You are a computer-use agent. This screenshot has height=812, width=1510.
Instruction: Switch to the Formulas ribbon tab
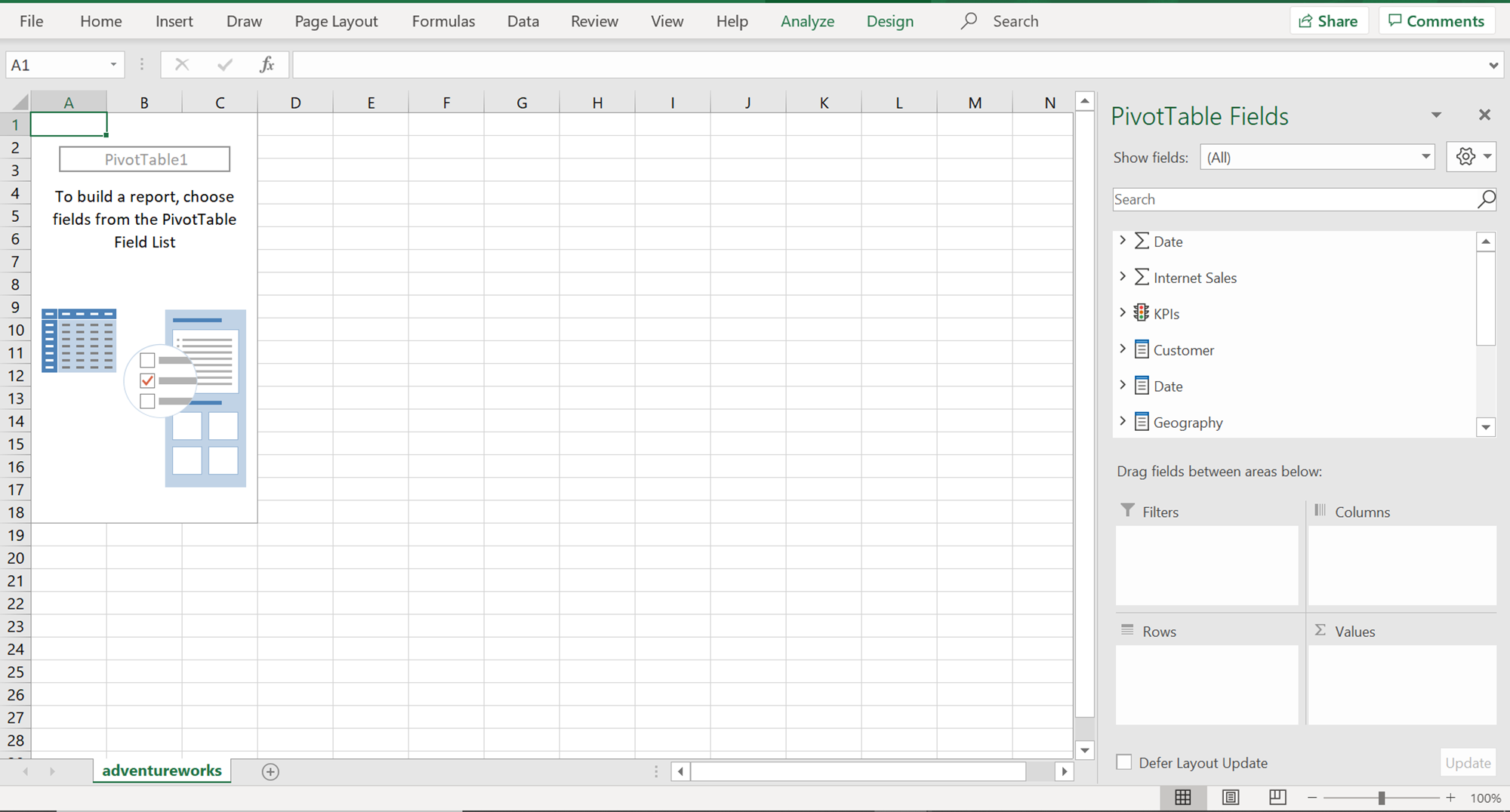pyautogui.click(x=443, y=21)
